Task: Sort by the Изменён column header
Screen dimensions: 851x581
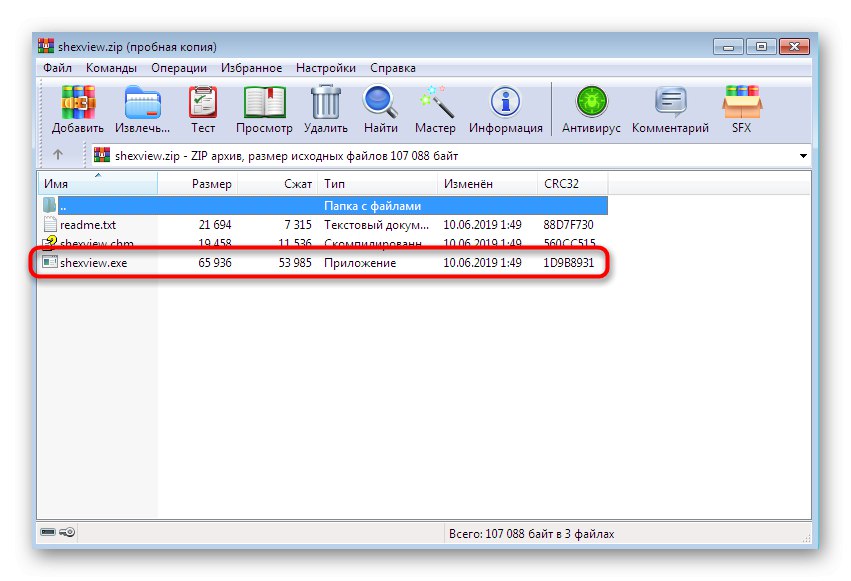Action: 487,183
